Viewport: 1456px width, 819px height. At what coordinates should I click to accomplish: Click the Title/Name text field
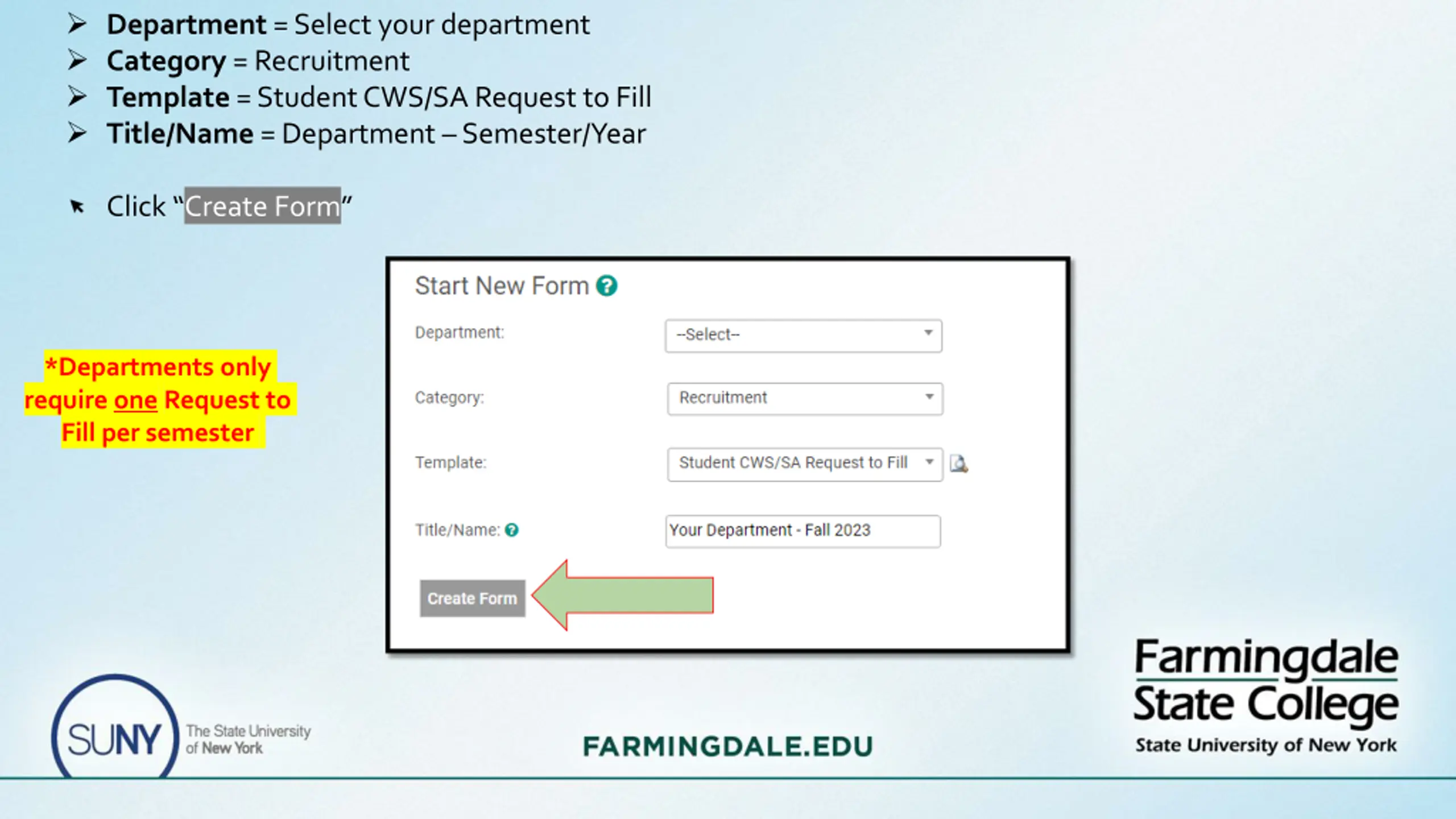coord(803,531)
